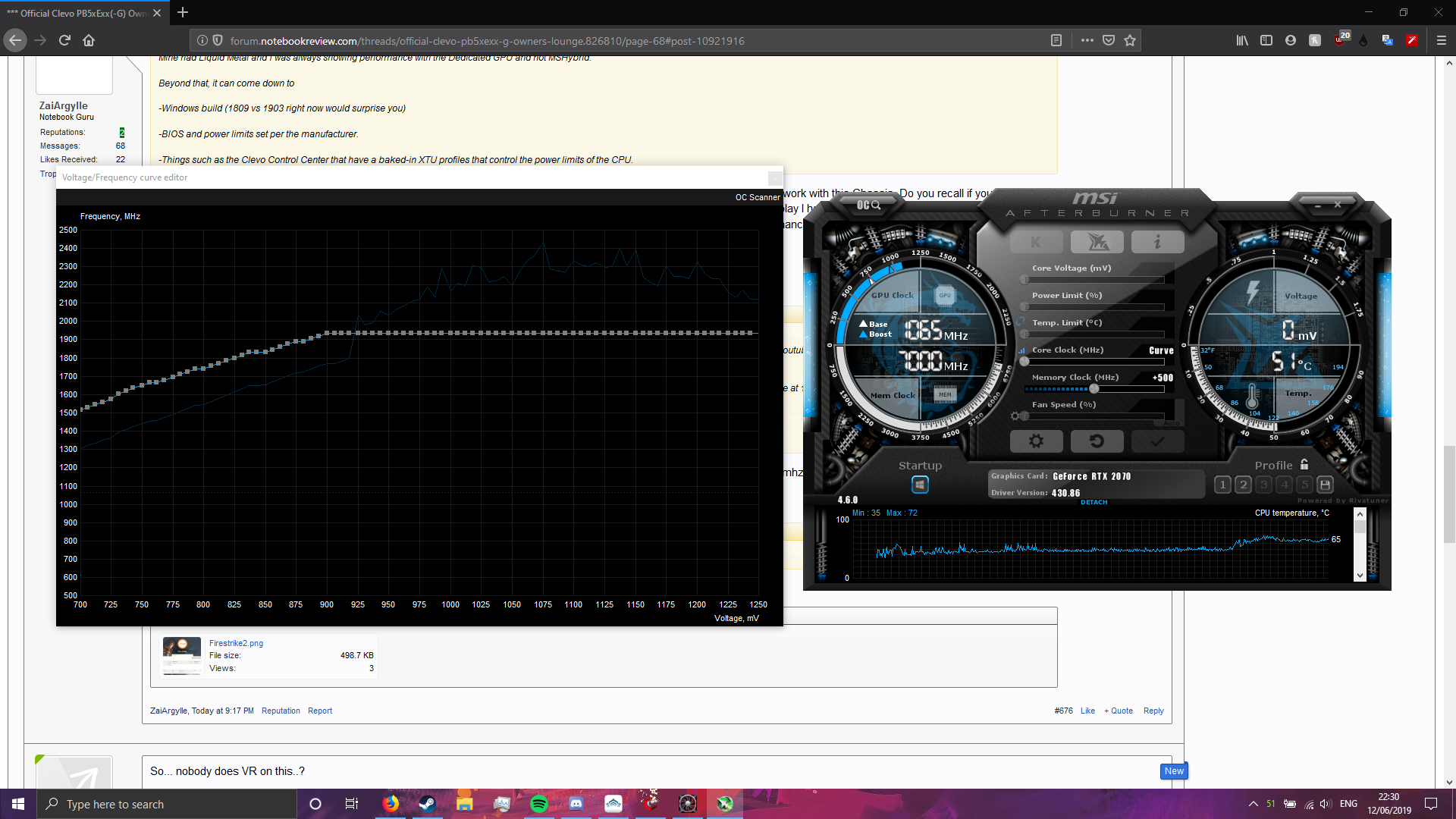
Task: Click the Power Limit slider handle
Action: point(1025,307)
